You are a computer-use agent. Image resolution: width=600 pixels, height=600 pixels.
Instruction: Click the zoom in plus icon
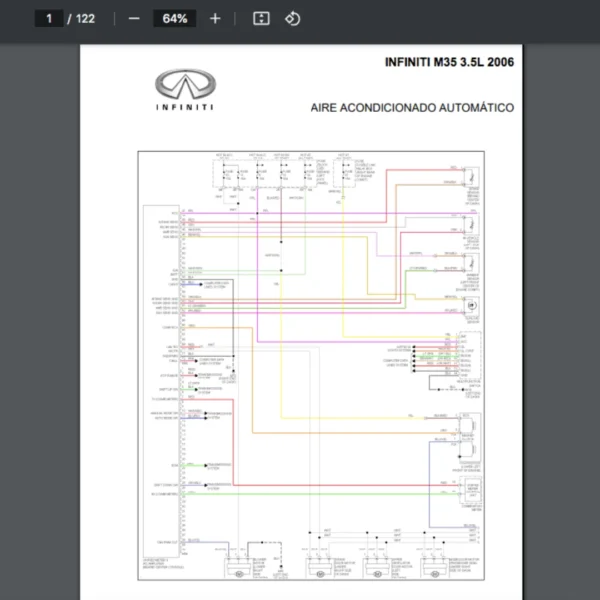[215, 19]
